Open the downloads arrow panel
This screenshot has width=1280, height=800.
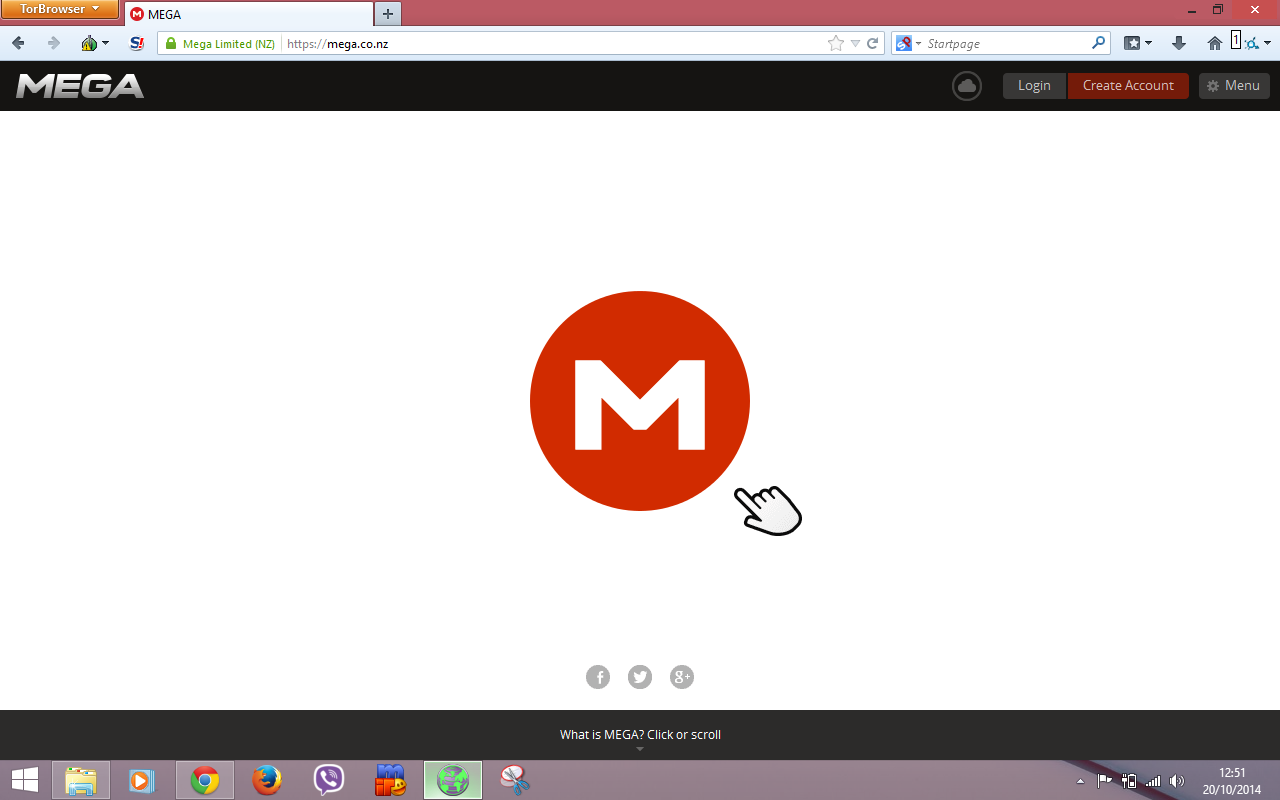pyautogui.click(x=1179, y=43)
